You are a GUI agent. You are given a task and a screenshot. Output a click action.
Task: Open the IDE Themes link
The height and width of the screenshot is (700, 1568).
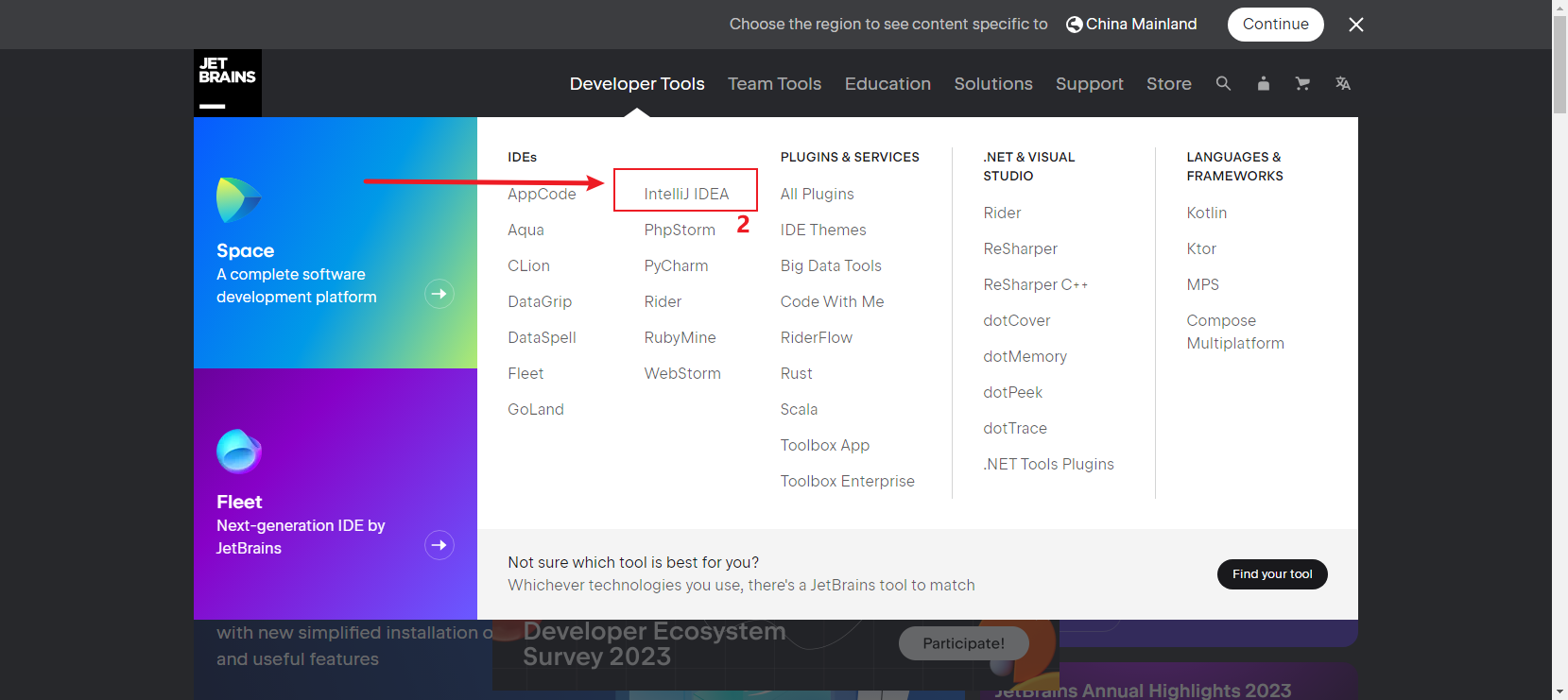[x=823, y=230]
